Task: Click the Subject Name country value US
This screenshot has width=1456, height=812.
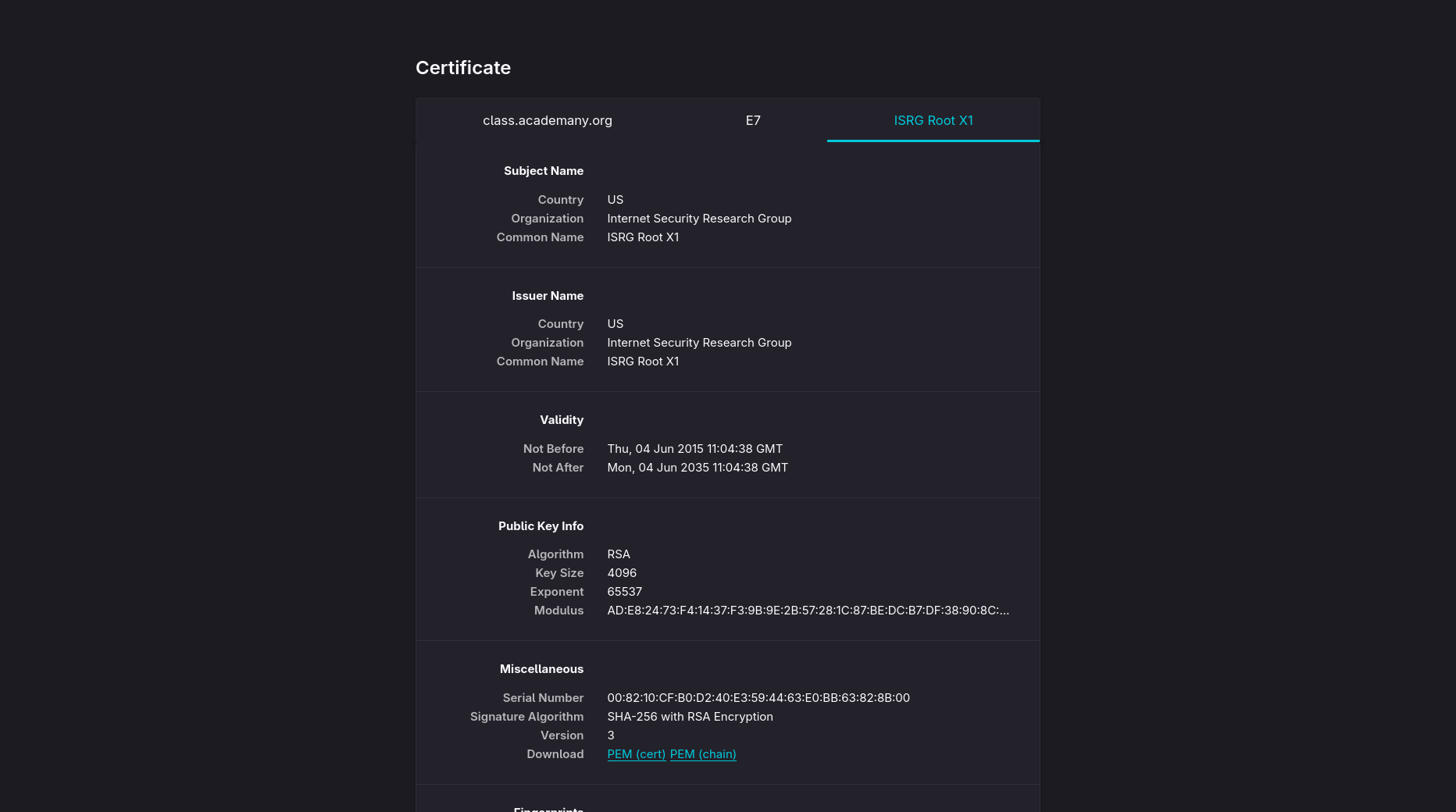Action: (x=616, y=200)
